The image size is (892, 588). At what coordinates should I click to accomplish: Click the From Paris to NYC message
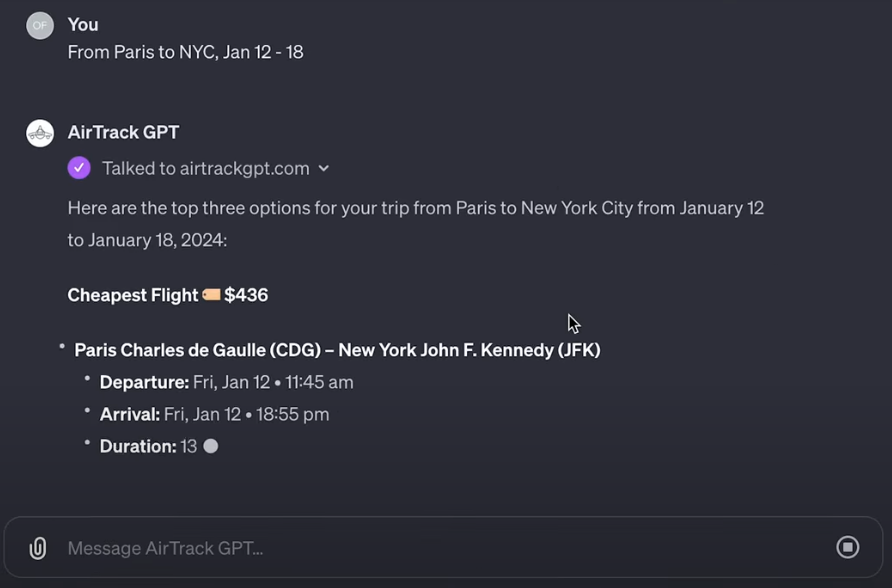coord(185,52)
